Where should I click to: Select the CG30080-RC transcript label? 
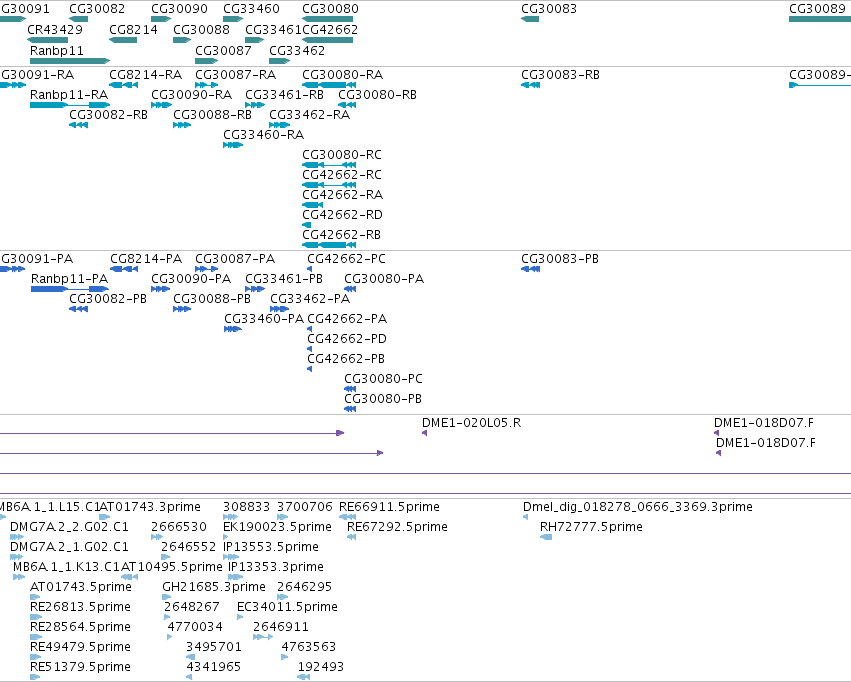click(x=342, y=155)
